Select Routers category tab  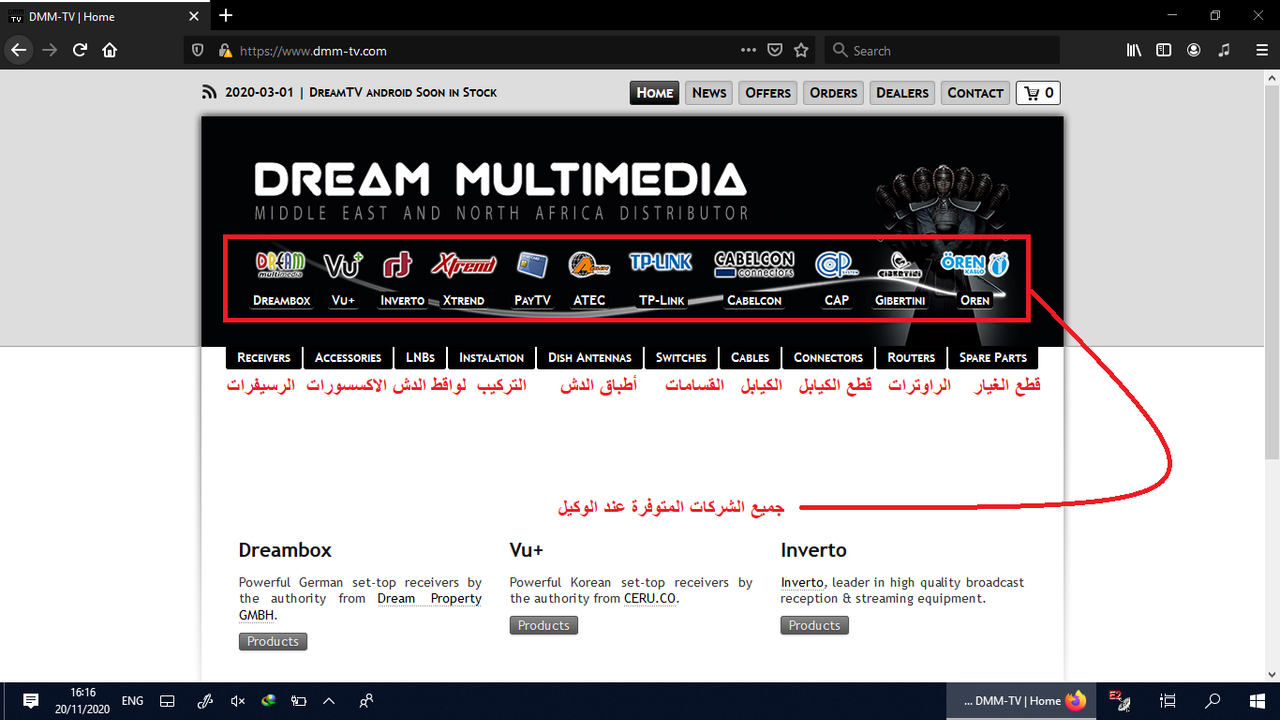coord(911,358)
